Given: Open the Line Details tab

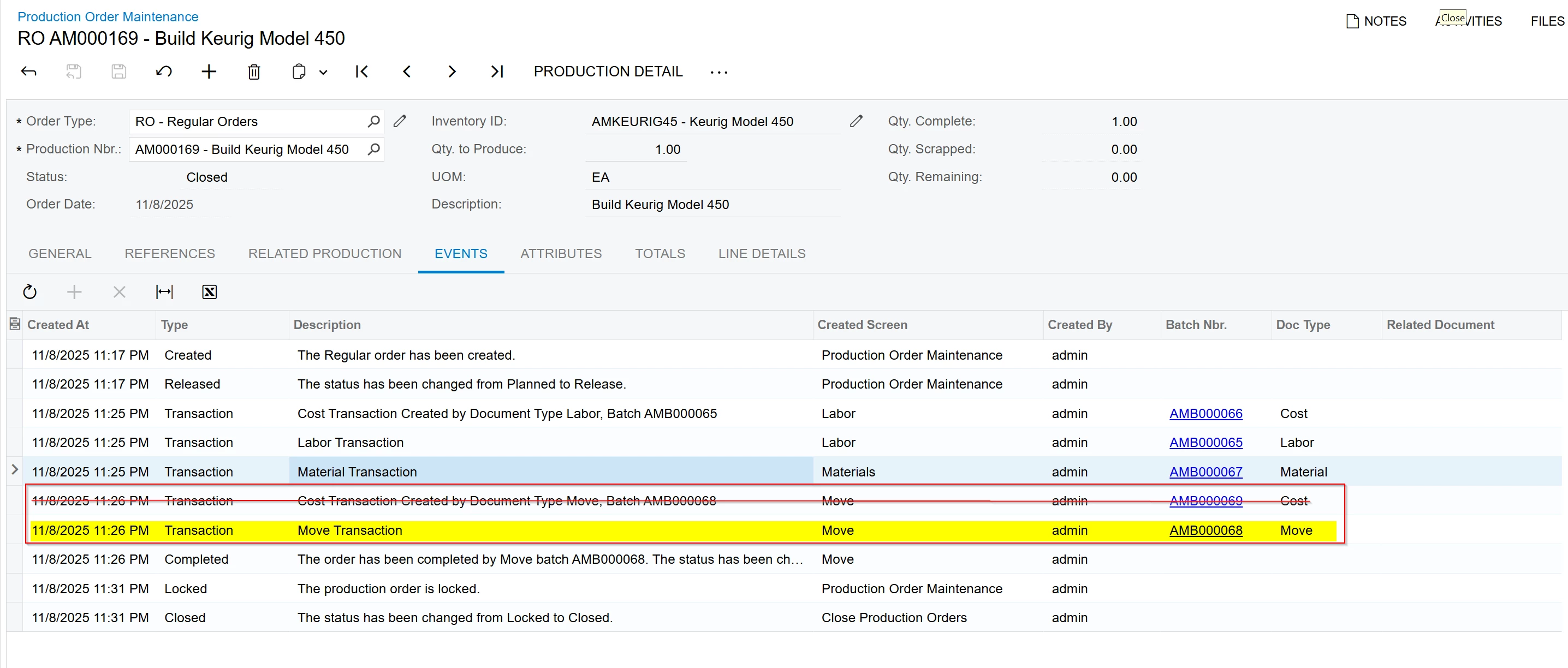Looking at the screenshot, I should (x=762, y=254).
